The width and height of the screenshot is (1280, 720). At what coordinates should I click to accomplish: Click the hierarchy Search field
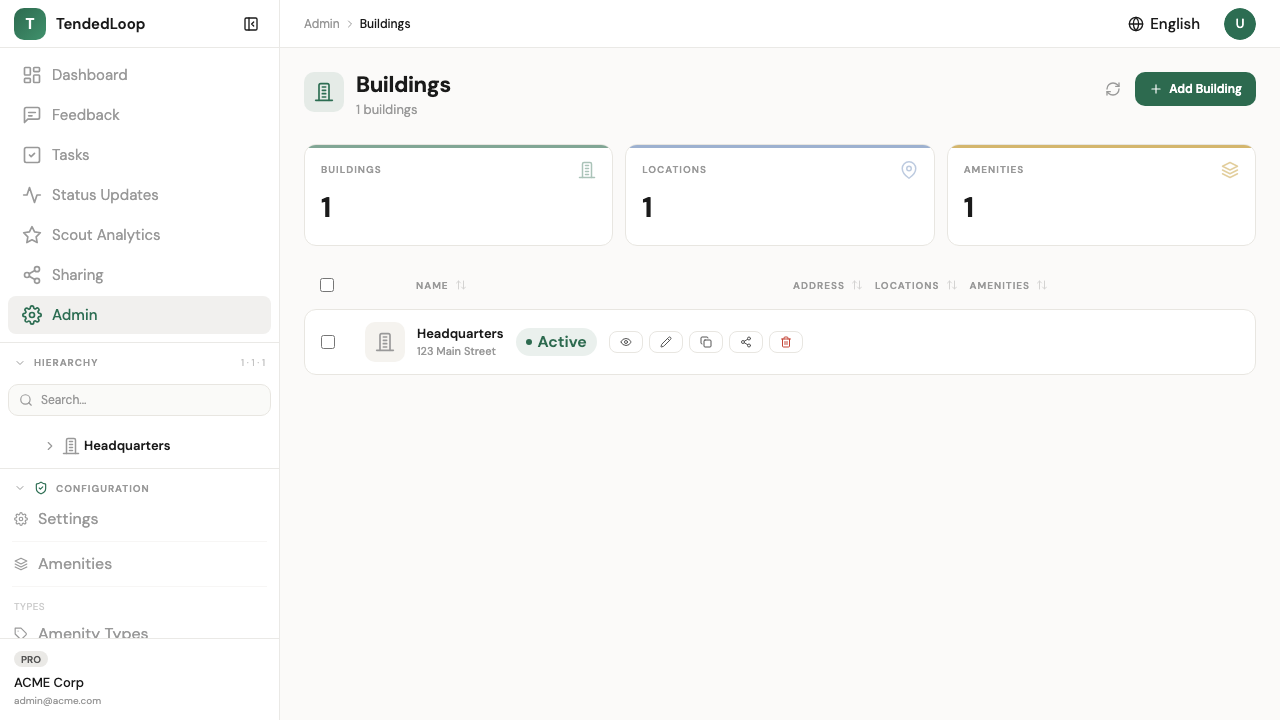point(139,399)
